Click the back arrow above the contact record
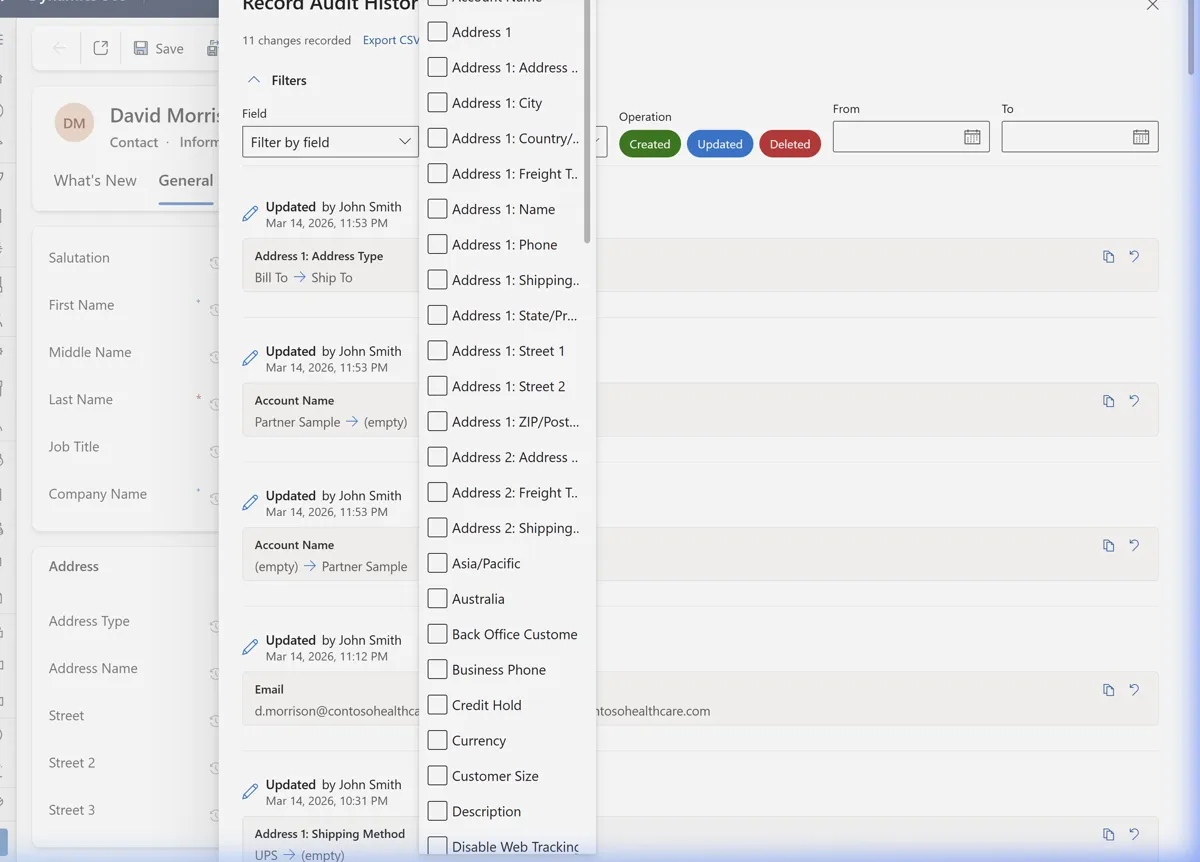 59,47
